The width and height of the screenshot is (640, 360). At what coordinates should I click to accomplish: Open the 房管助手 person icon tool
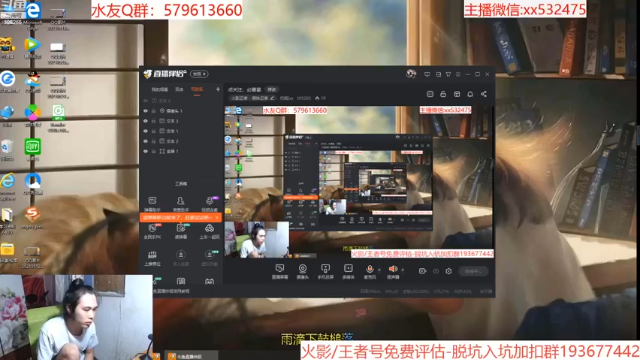[180, 203]
